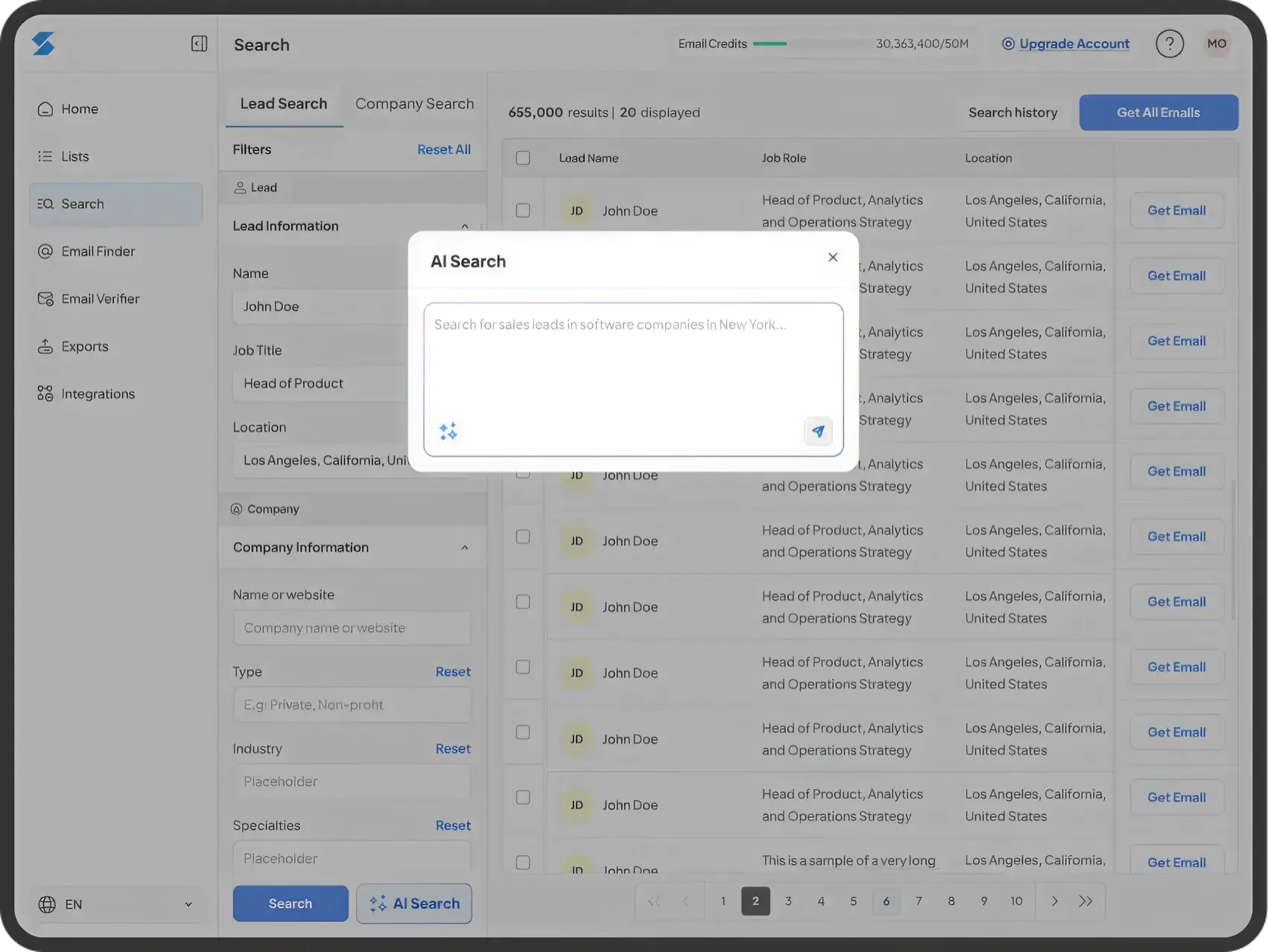Viewport: 1268px width, 952px height.
Task: Collapse the sidebar with the panel icon
Action: 199,44
